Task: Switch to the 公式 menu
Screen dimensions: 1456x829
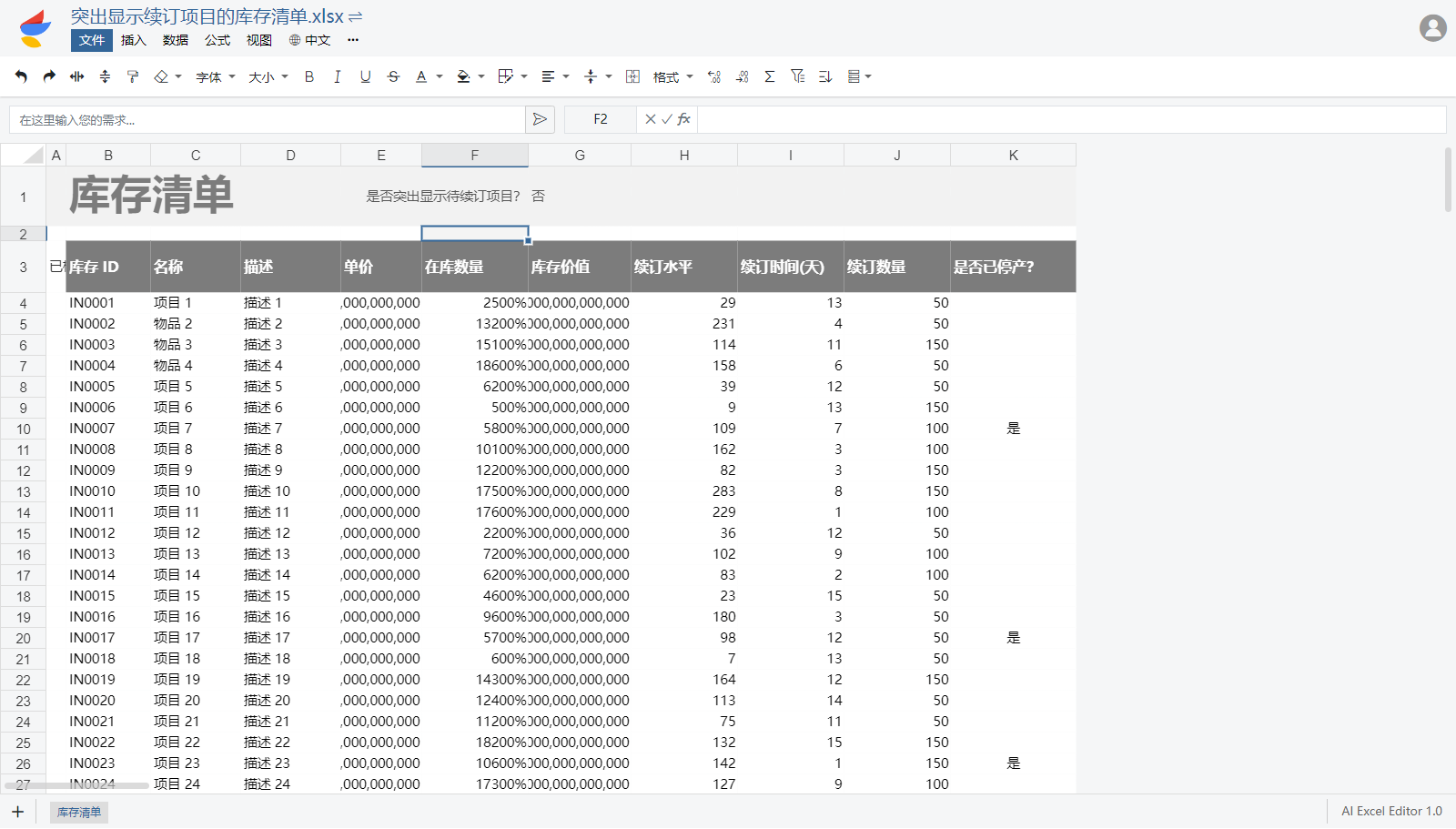Action: click(x=217, y=40)
